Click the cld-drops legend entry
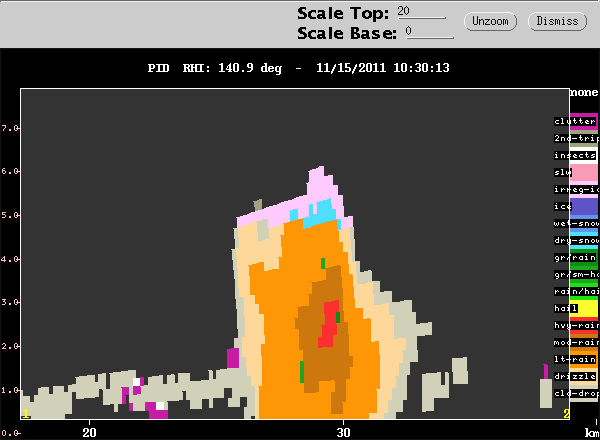The height and width of the screenshot is (440, 600). [x=576, y=393]
